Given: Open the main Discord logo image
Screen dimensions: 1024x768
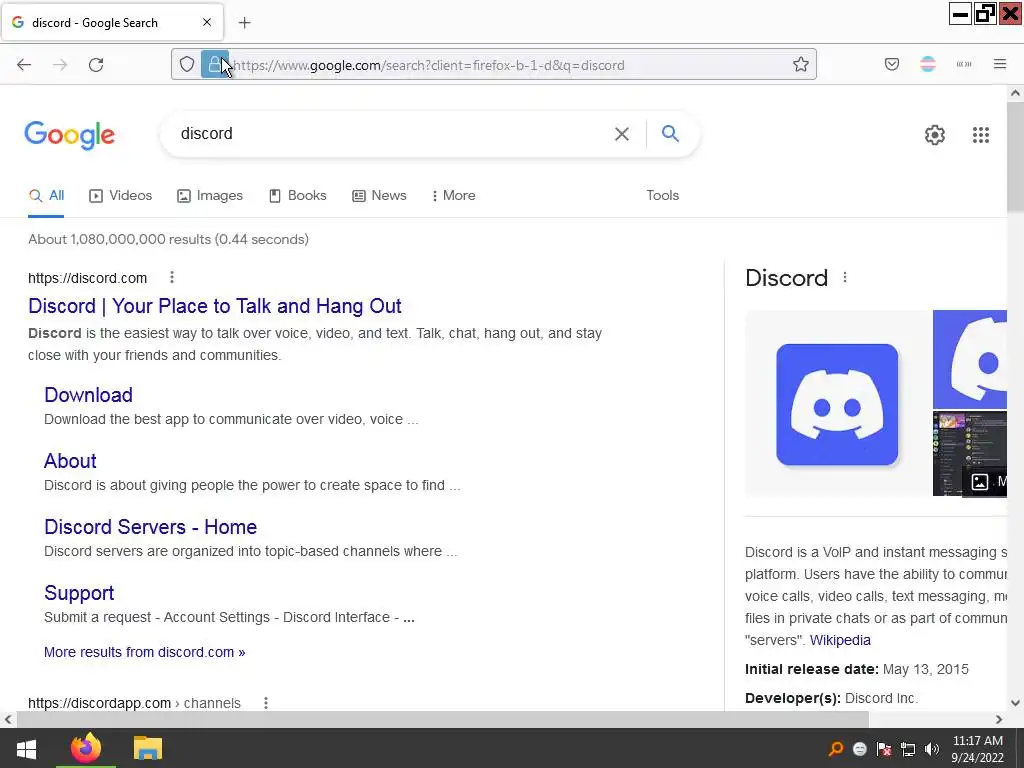Looking at the screenshot, I should [837, 404].
